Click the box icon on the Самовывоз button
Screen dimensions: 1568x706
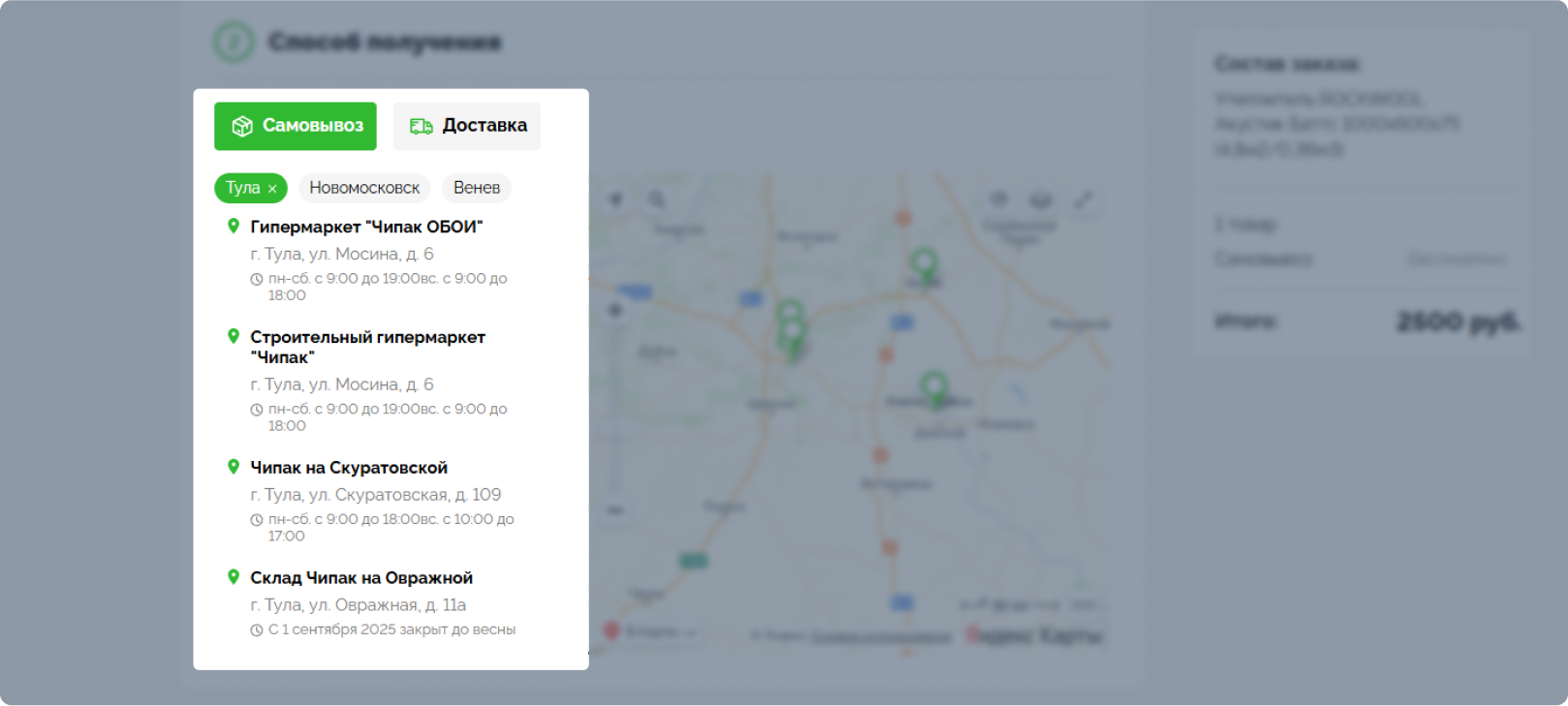tap(242, 126)
